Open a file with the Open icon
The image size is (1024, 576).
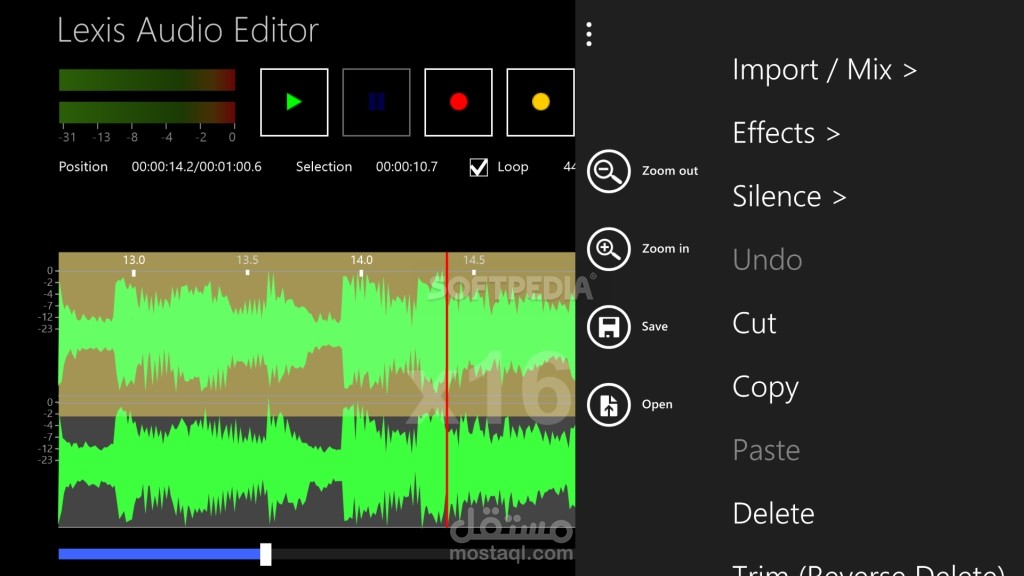pos(609,404)
